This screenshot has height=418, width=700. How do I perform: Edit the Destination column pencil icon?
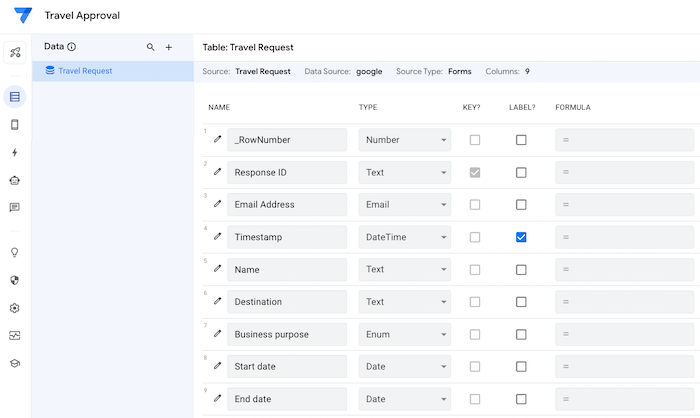click(x=218, y=301)
